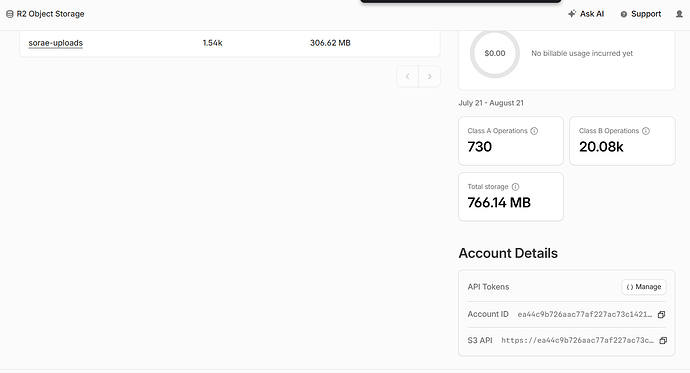
Task: Show info for Total storage
Action: click(x=515, y=187)
